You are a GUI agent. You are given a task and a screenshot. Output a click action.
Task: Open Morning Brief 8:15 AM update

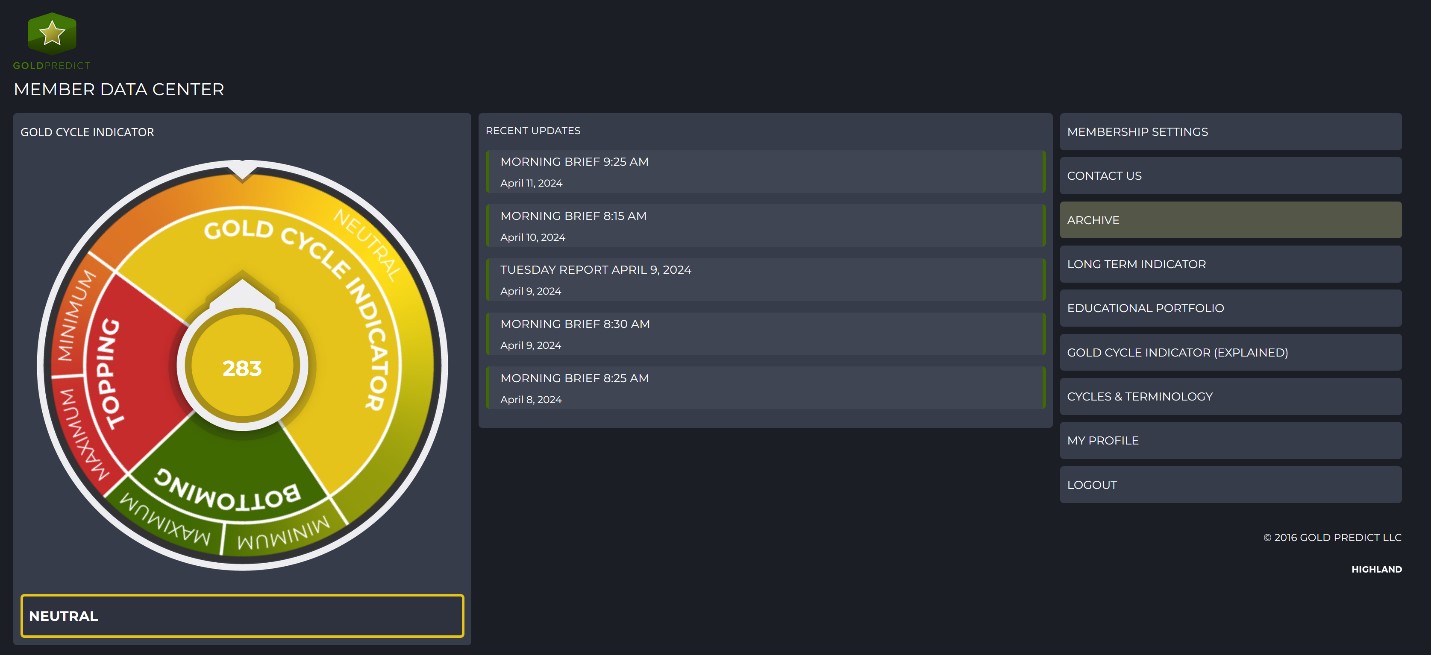click(766, 225)
